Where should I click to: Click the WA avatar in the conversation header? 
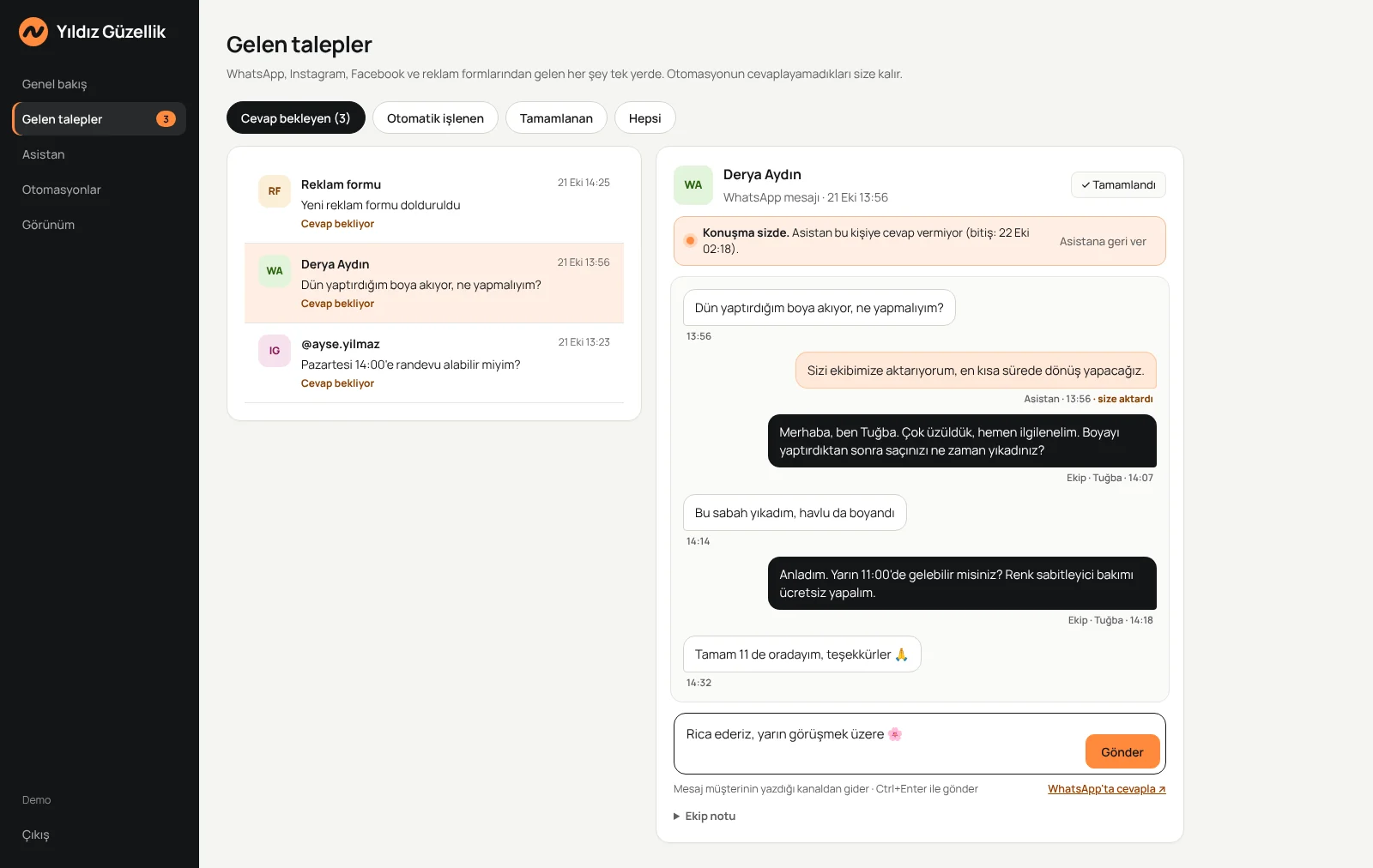[693, 185]
